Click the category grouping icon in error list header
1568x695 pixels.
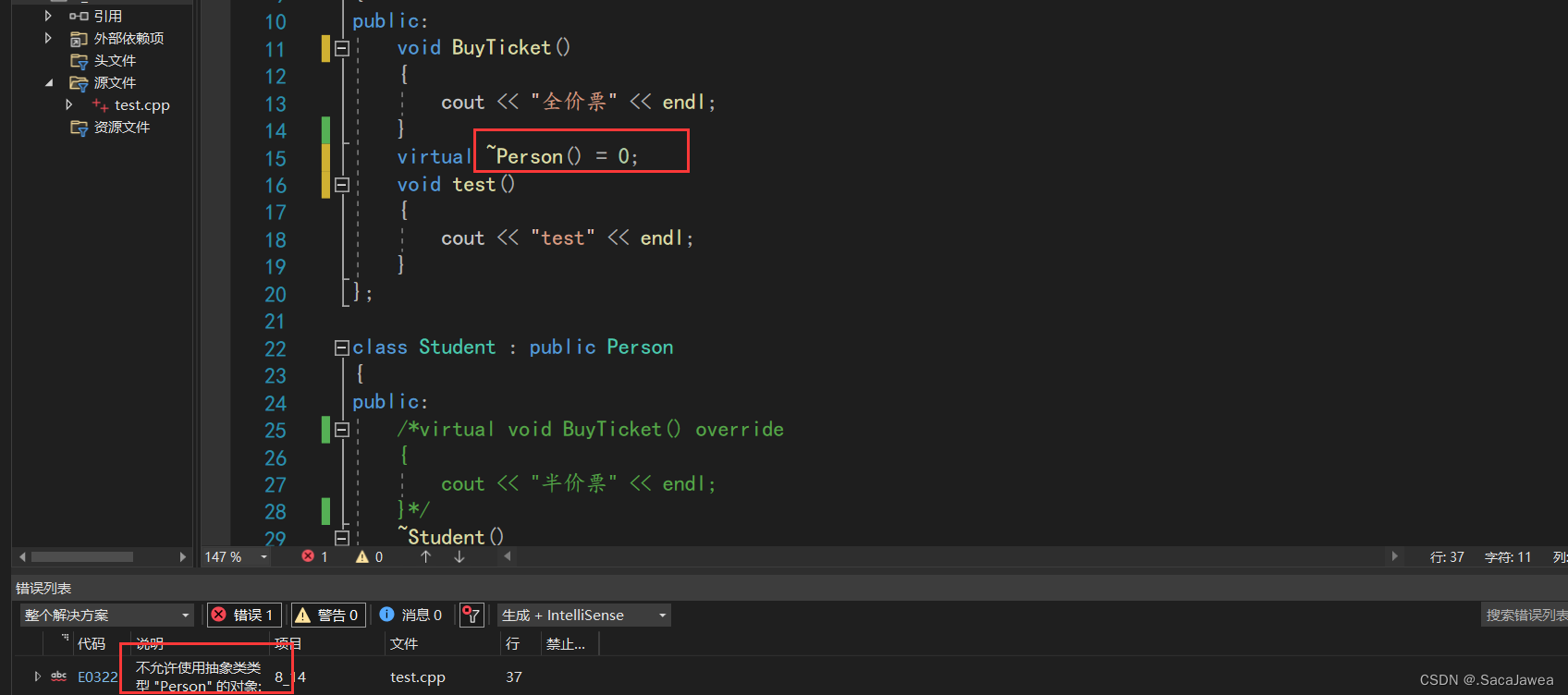[x=65, y=638]
